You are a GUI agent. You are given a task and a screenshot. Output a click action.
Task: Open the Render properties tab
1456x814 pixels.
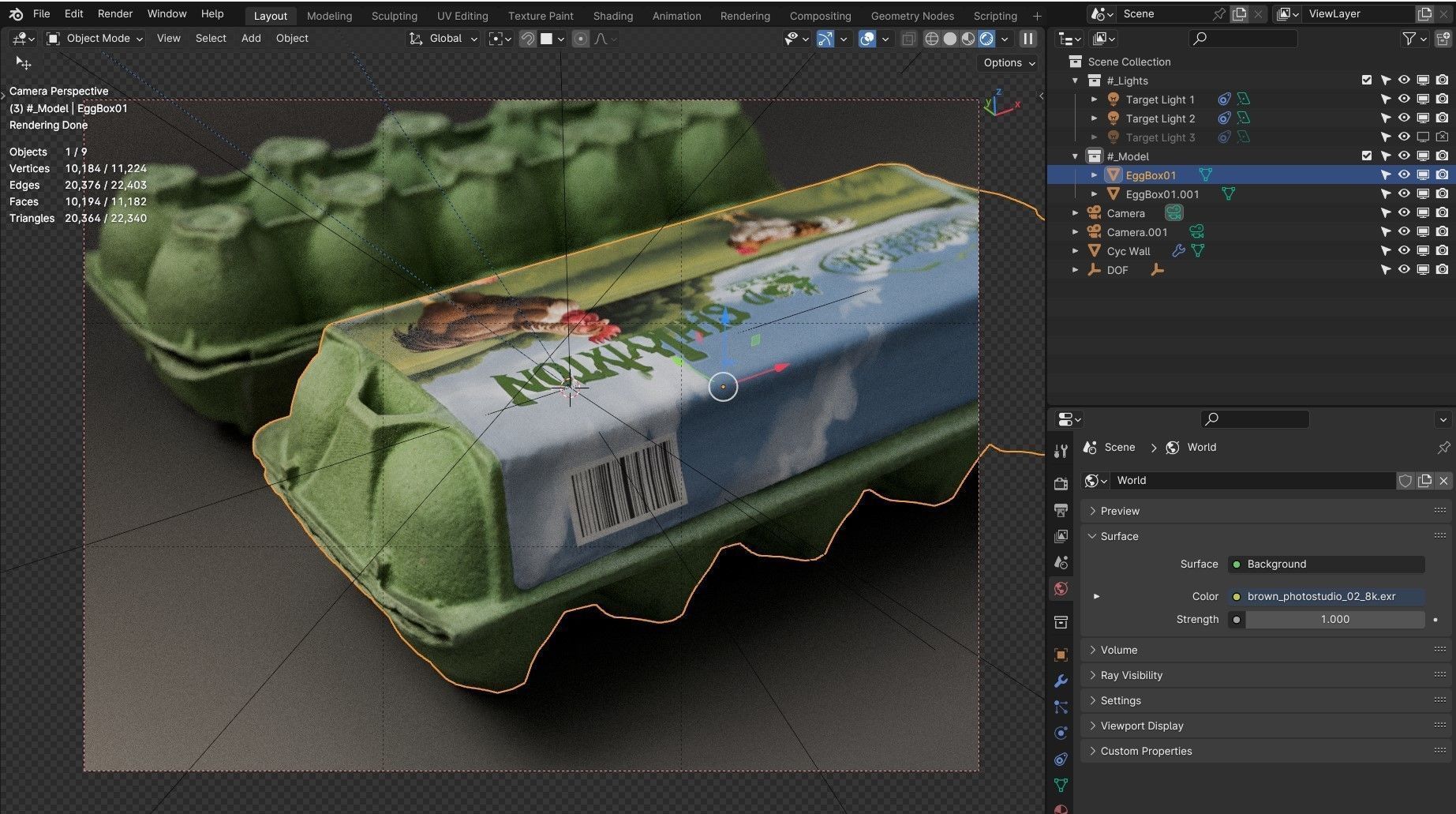pos(1061,484)
